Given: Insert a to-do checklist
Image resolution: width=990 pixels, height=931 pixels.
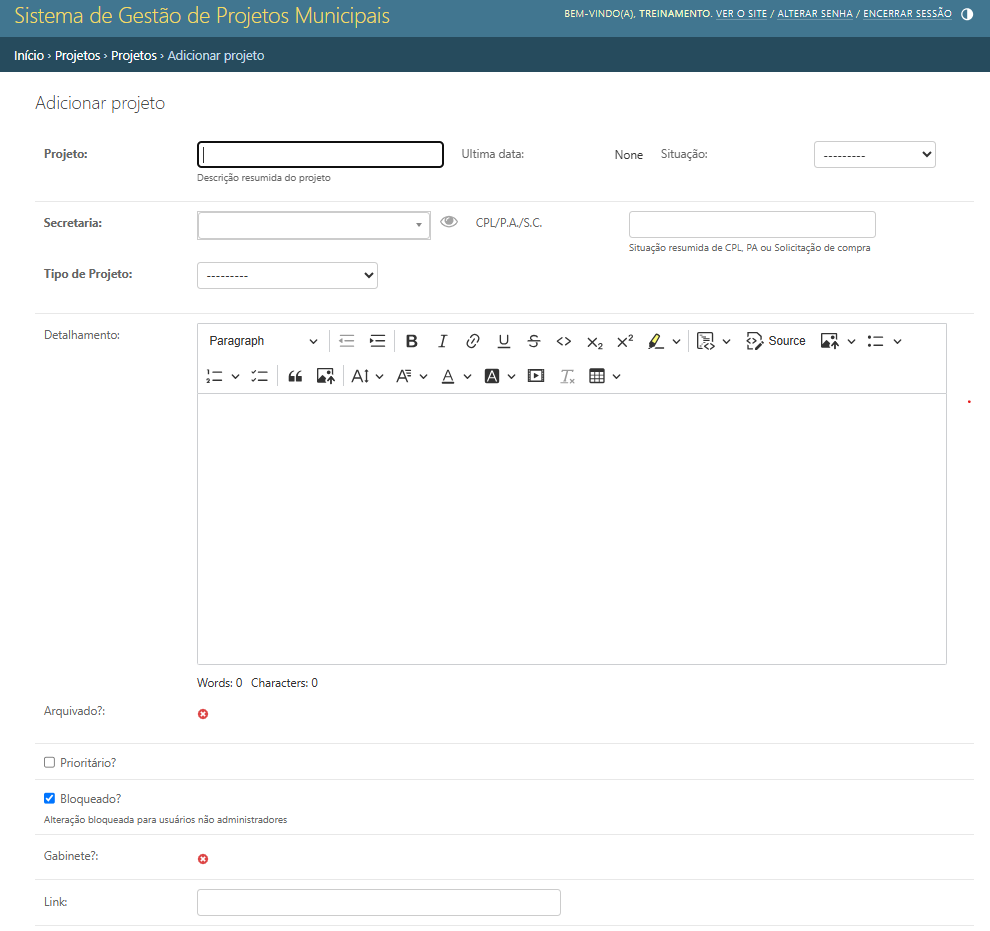Looking at the screenshot, I should (259, 377).
